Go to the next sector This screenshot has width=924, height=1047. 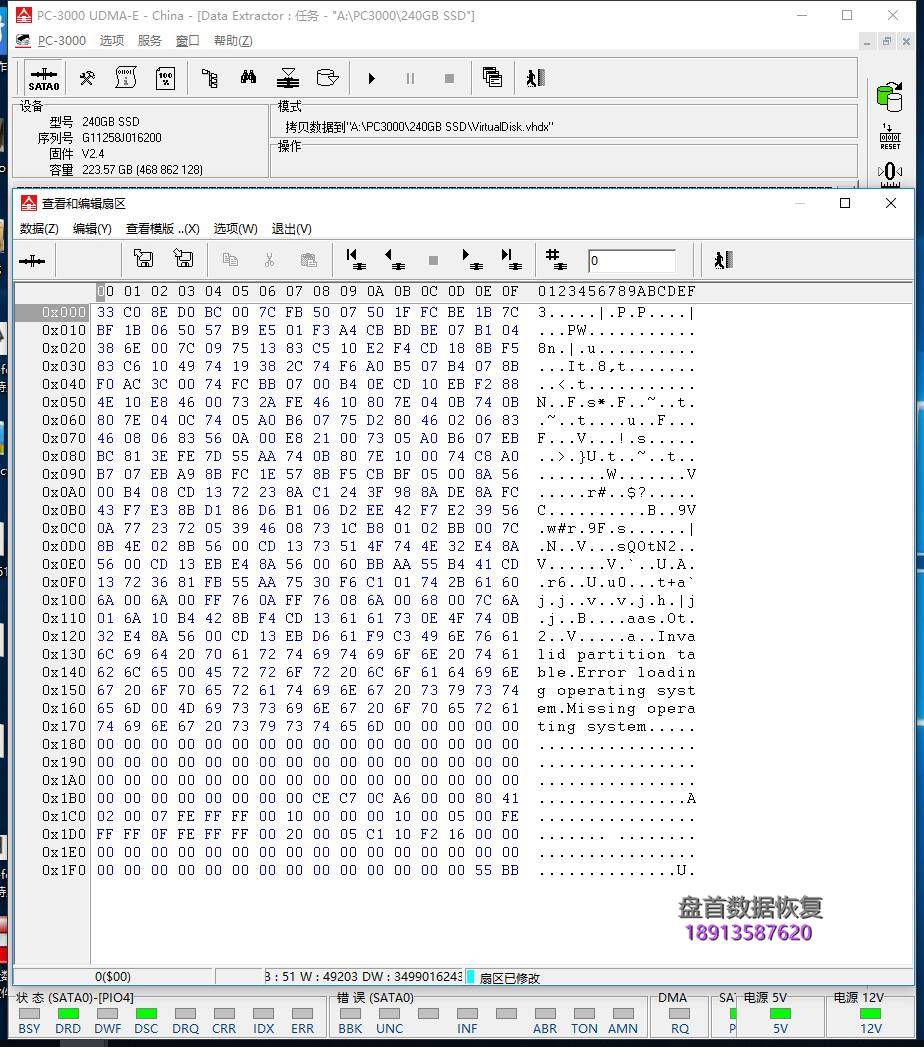(x=472, y=260)
